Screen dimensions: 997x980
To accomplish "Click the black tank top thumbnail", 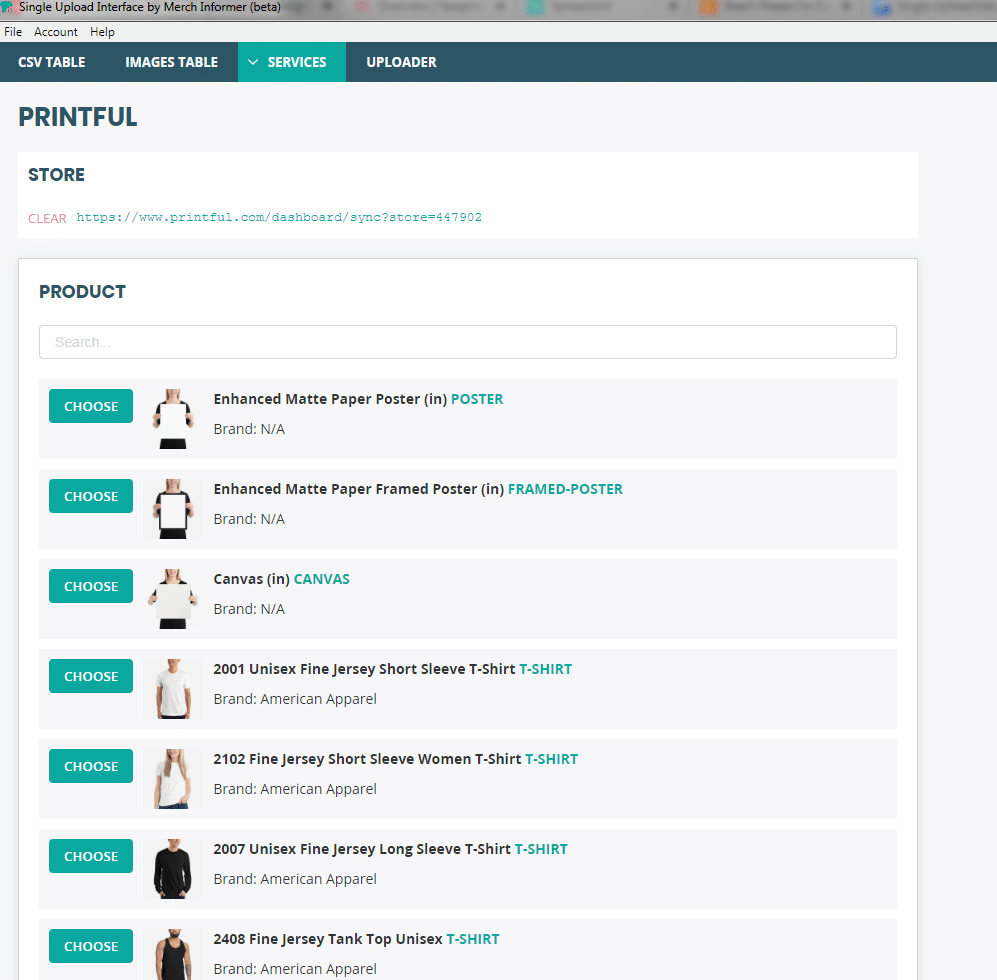I will click(x=173, y=954).
